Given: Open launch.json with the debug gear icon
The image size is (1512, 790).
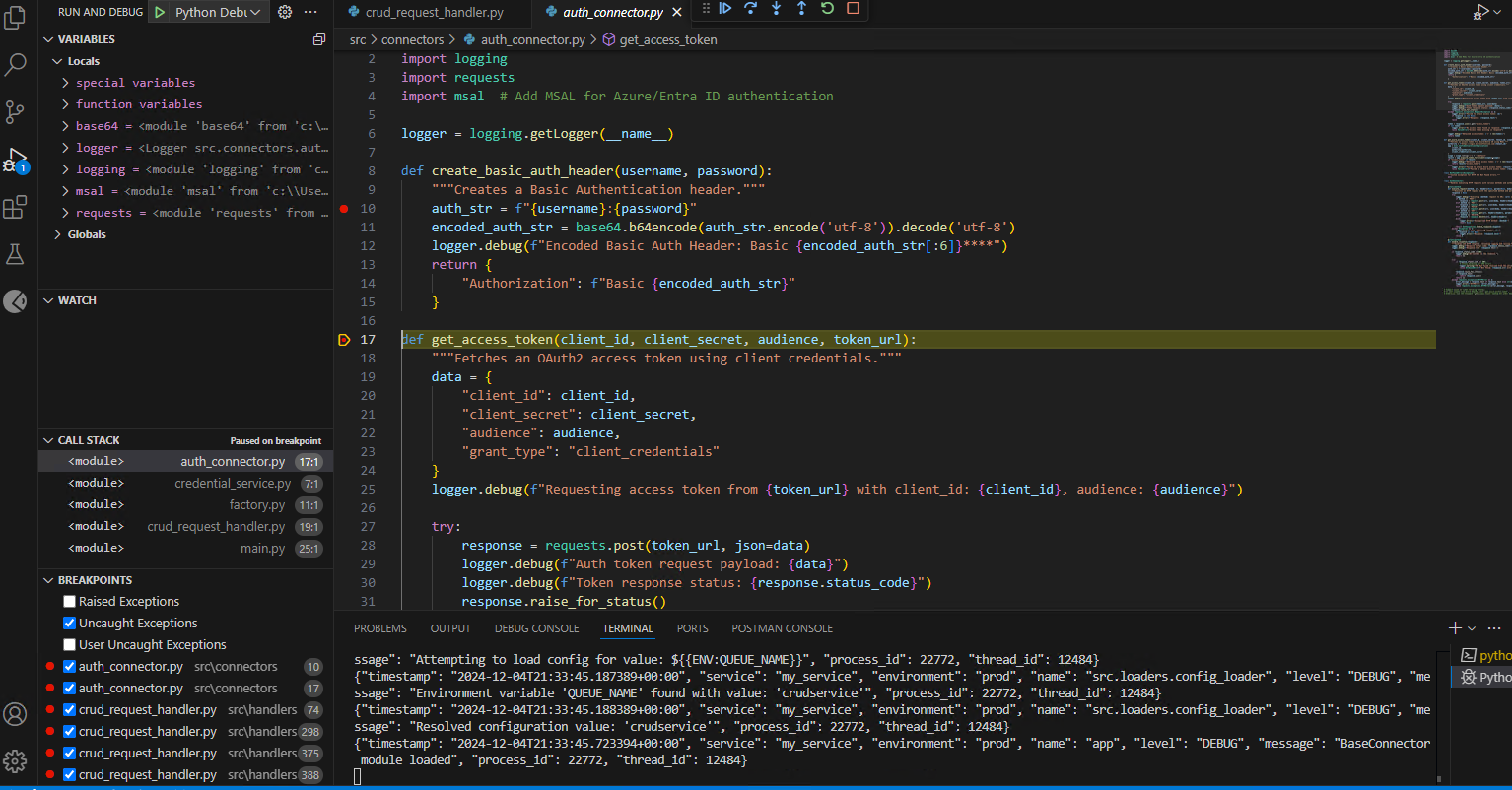Looking at the screenshot, I should click(285, 12).
